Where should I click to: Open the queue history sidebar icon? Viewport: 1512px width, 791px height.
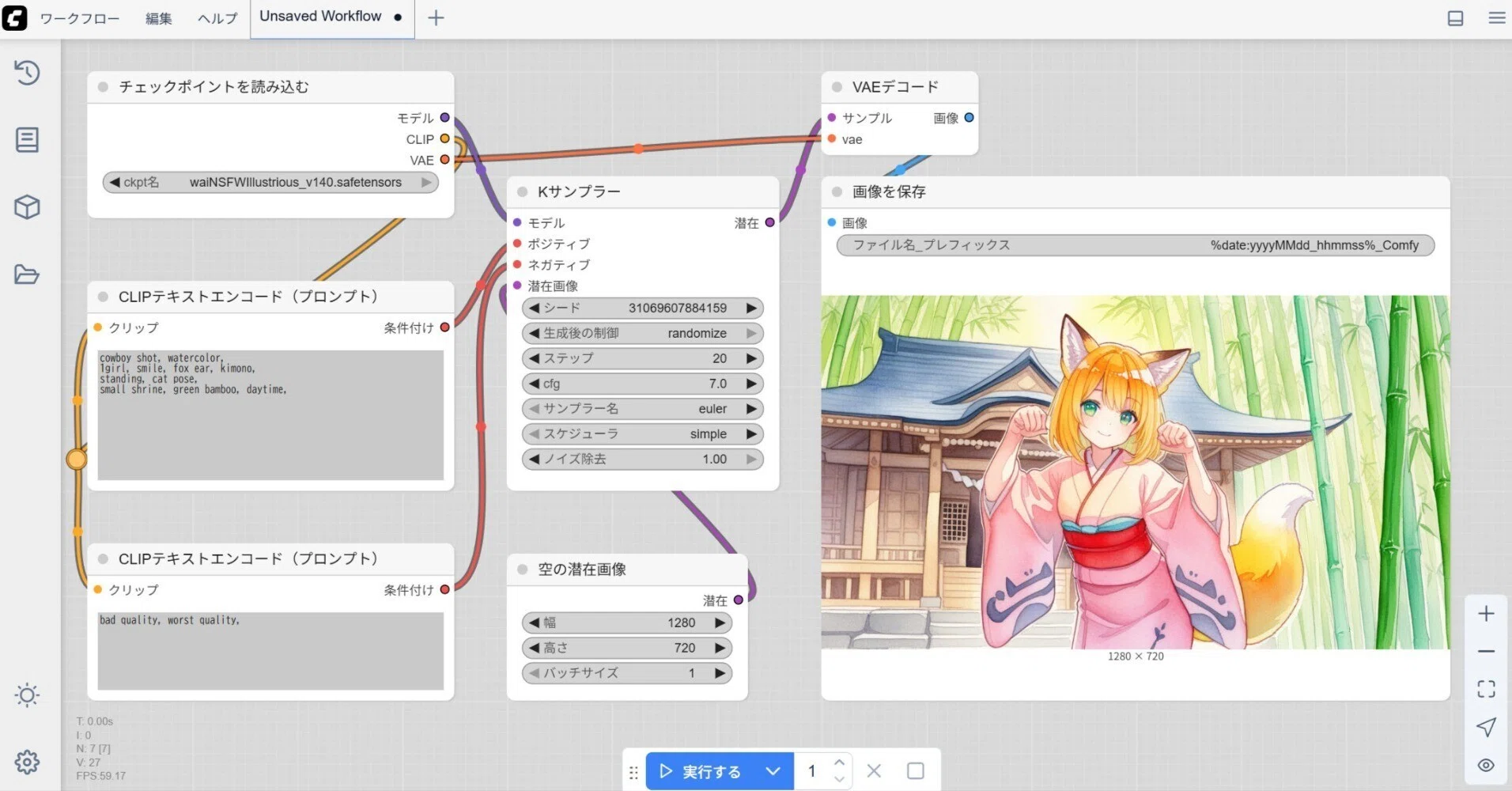coord(27,72)
